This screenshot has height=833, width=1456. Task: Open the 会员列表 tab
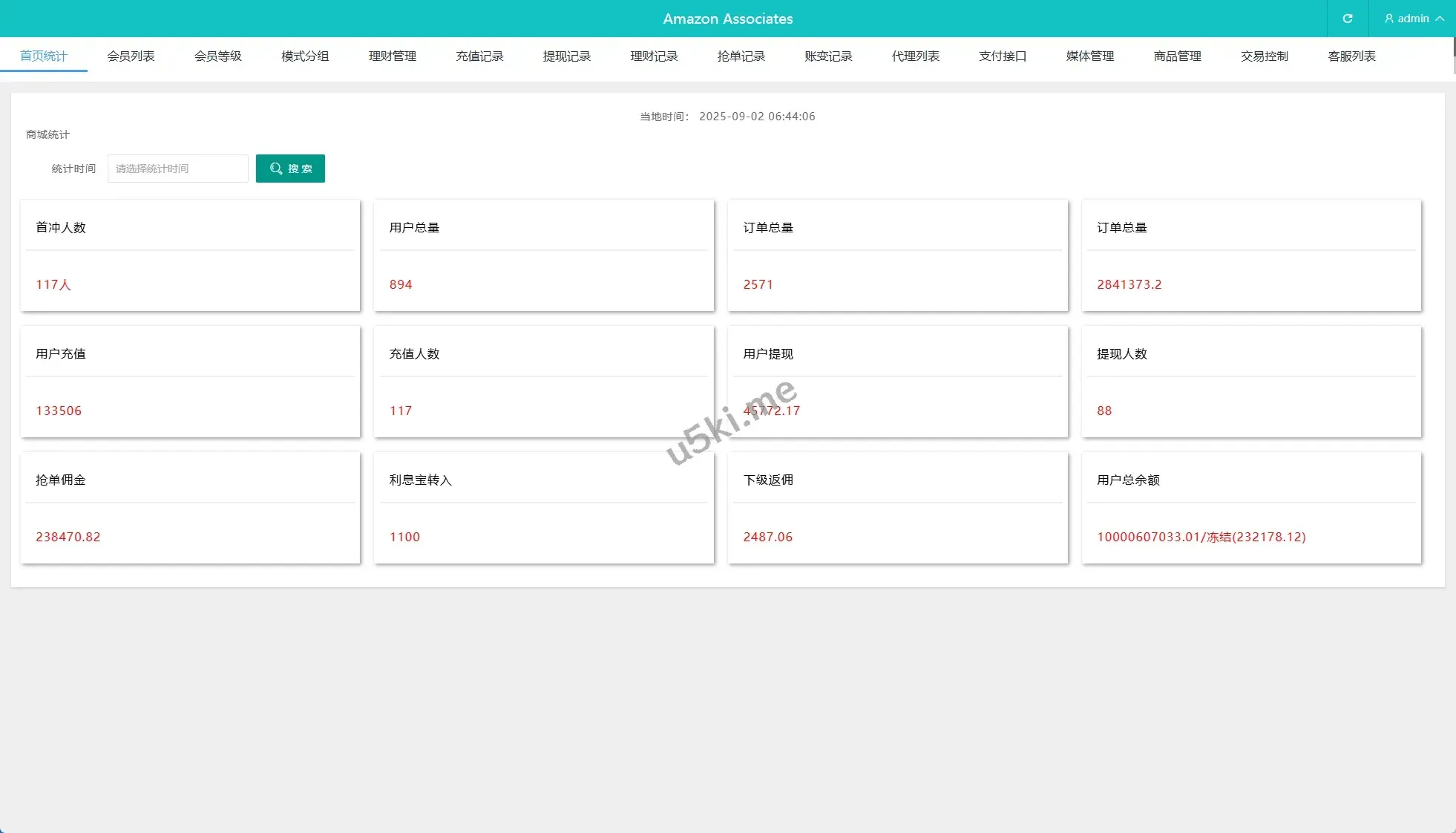[131, 56]
